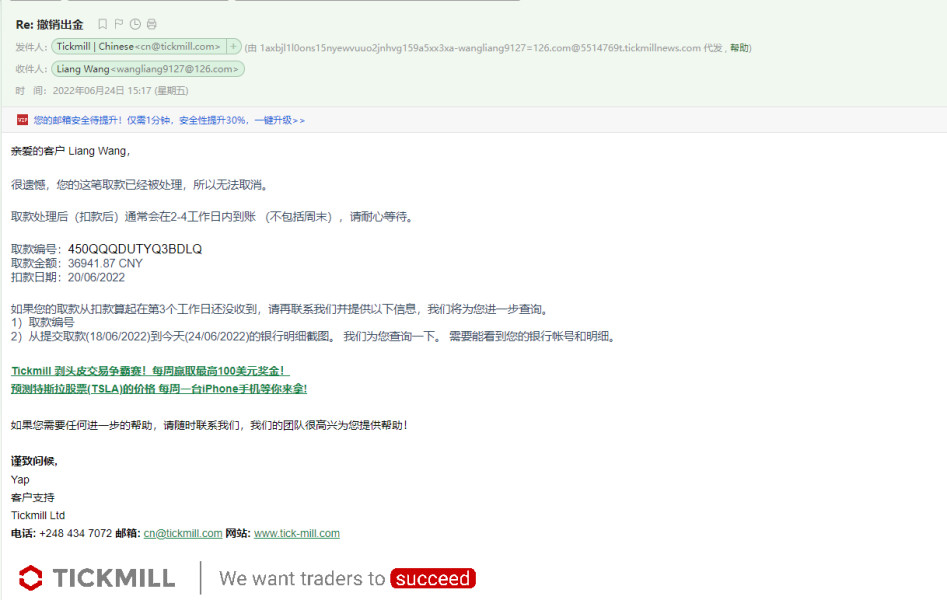
Task: Select withdrawal number 450QQQDUTYQ3BDLQ
Action: [135, 249]
